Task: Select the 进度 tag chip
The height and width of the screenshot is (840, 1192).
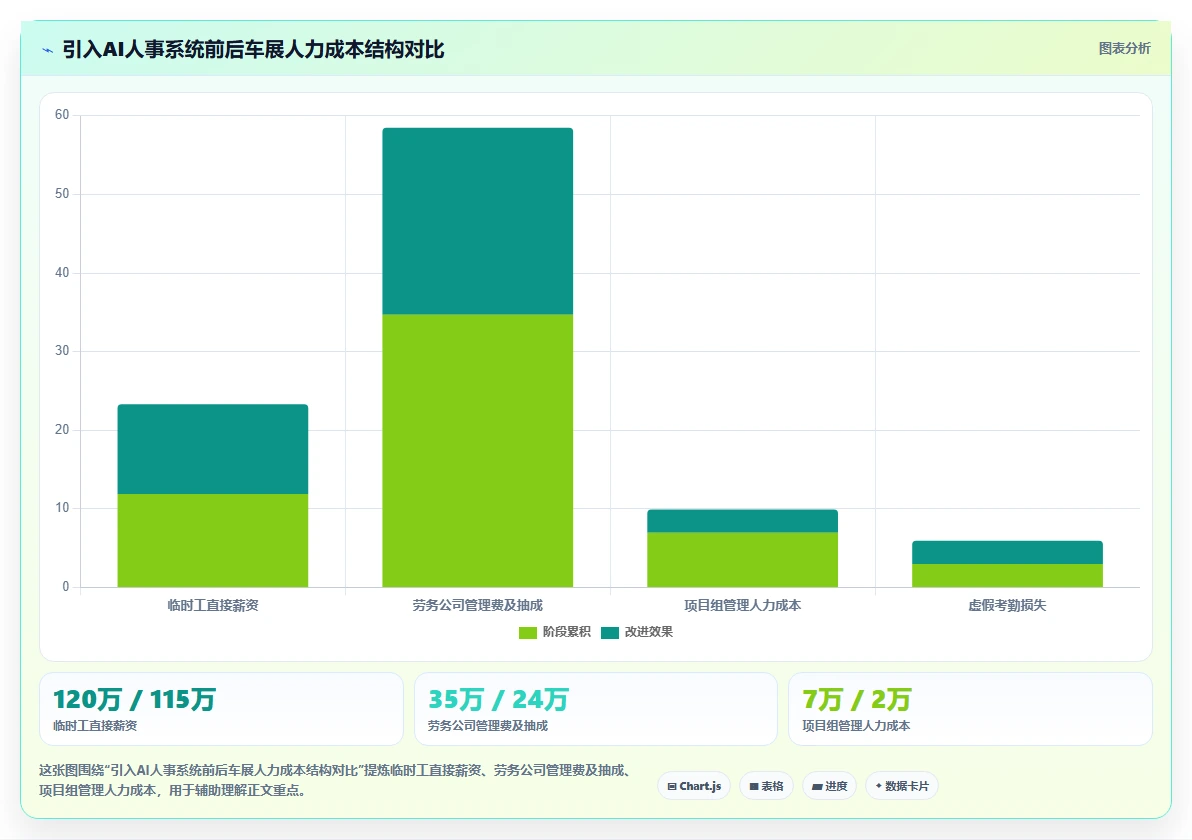Action: pyautogui.click(x=829, y=786)
